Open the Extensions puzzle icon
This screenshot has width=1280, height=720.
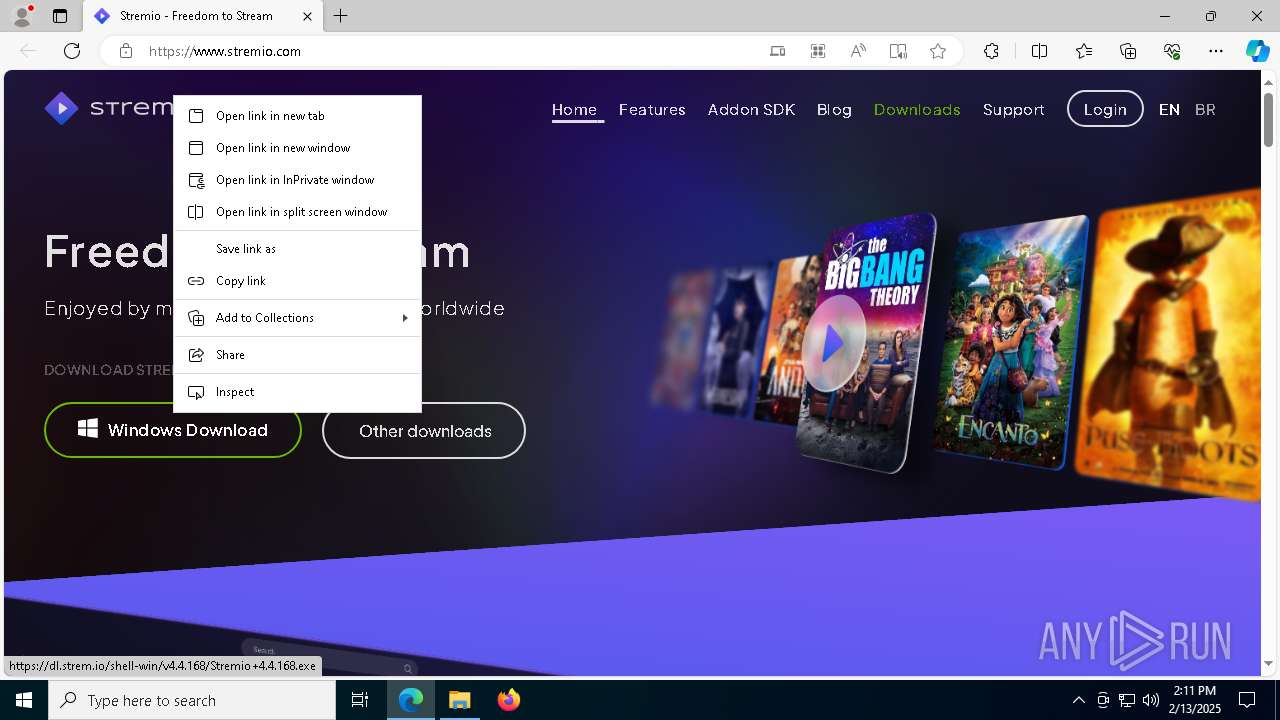click(991, 51)
